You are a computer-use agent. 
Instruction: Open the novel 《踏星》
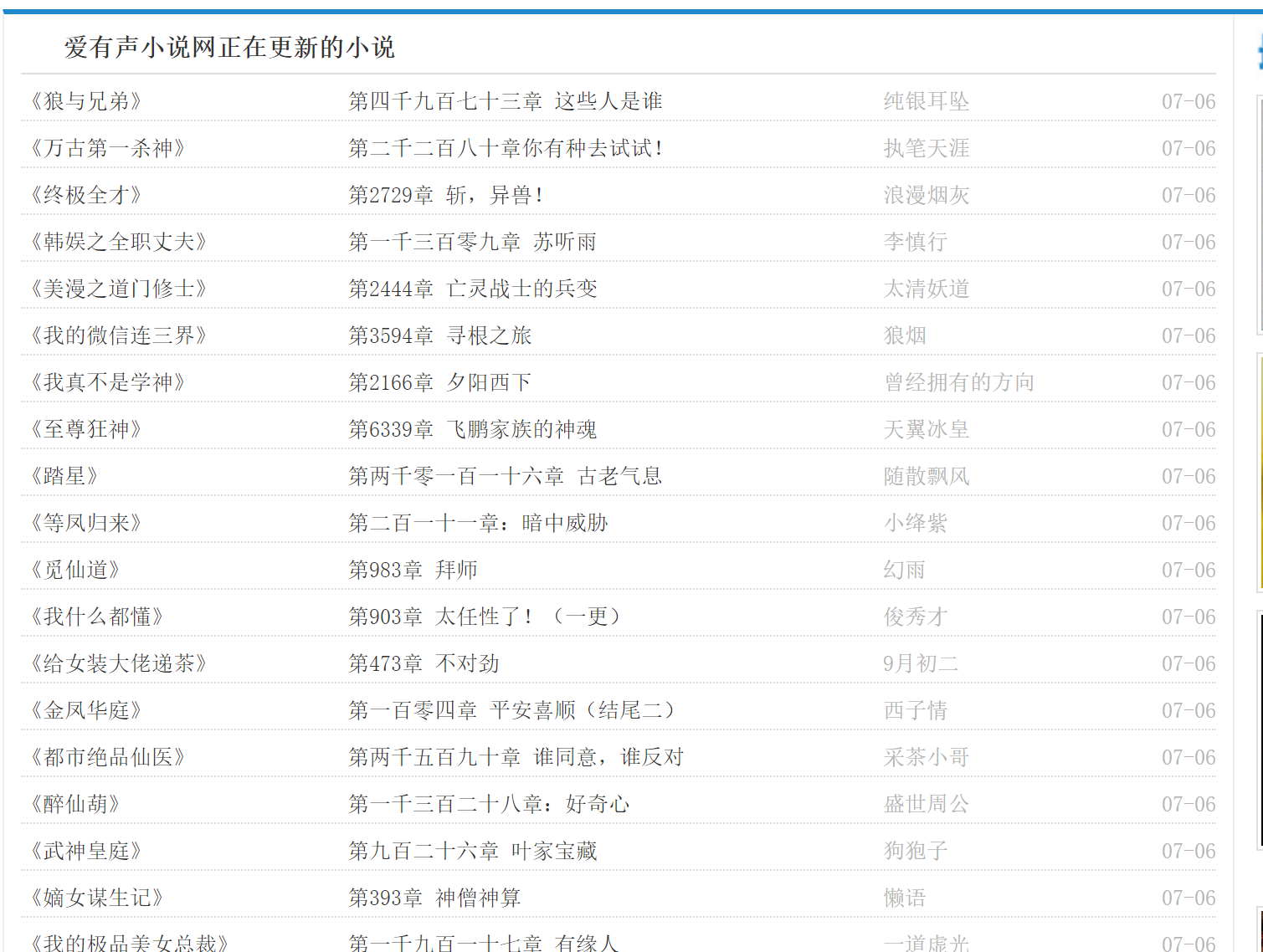65,476
